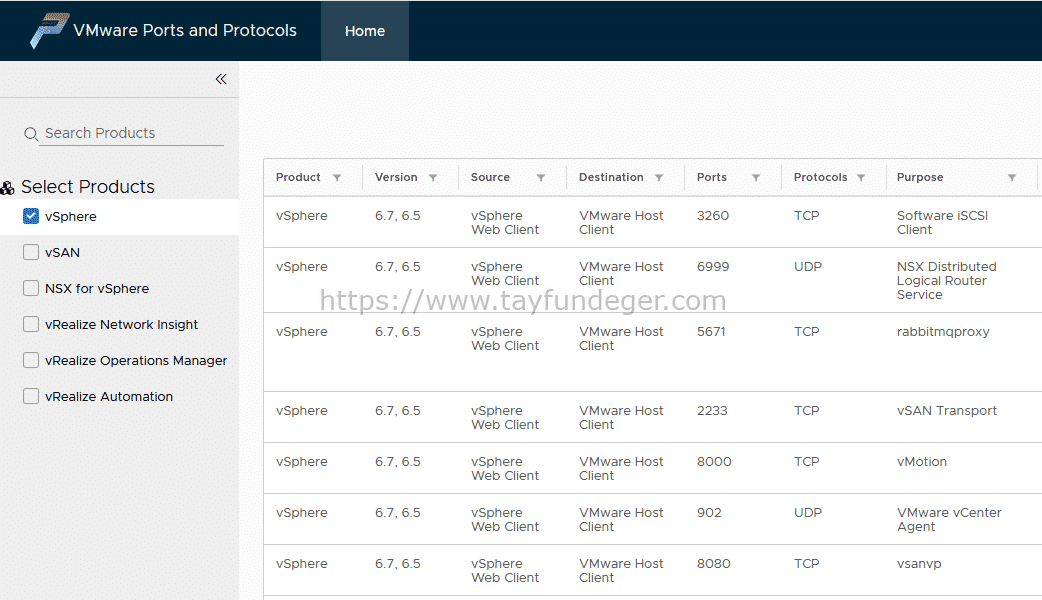Click the Product column header
The image size is (1042, 600).
coord(298,177)
